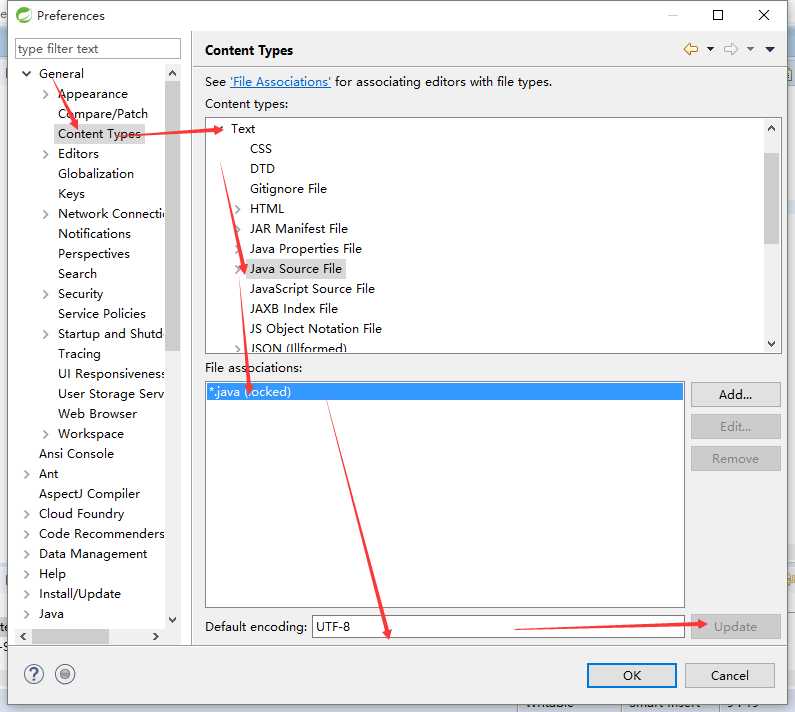
Task: Expand the JSON (Illformed) content type
Action: [237, 348]
